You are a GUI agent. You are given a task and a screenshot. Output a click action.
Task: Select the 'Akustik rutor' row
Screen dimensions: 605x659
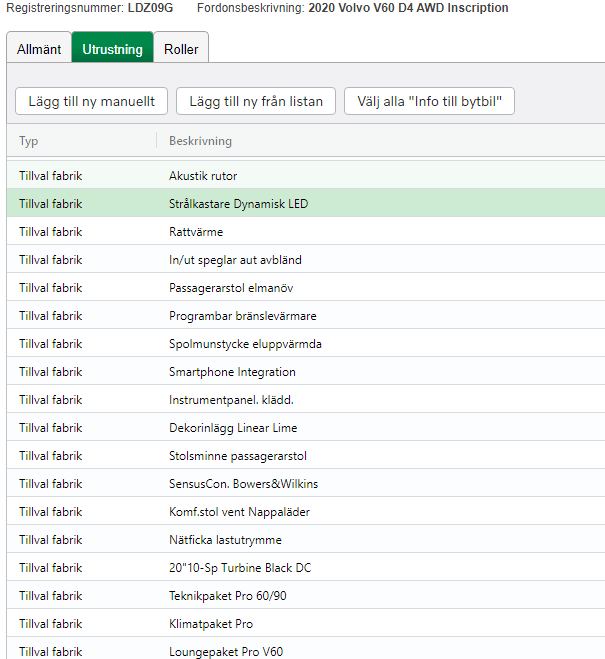point(306,176)
